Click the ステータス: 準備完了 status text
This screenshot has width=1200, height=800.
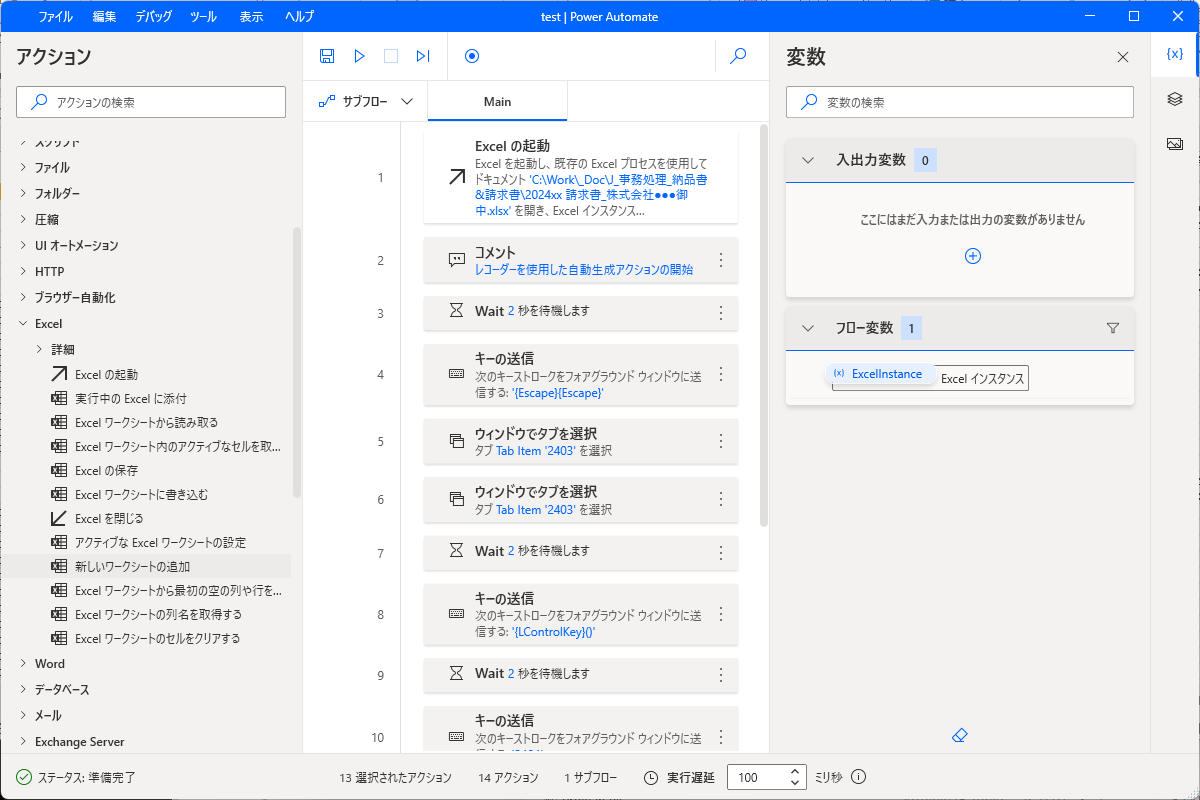point(86,777)
